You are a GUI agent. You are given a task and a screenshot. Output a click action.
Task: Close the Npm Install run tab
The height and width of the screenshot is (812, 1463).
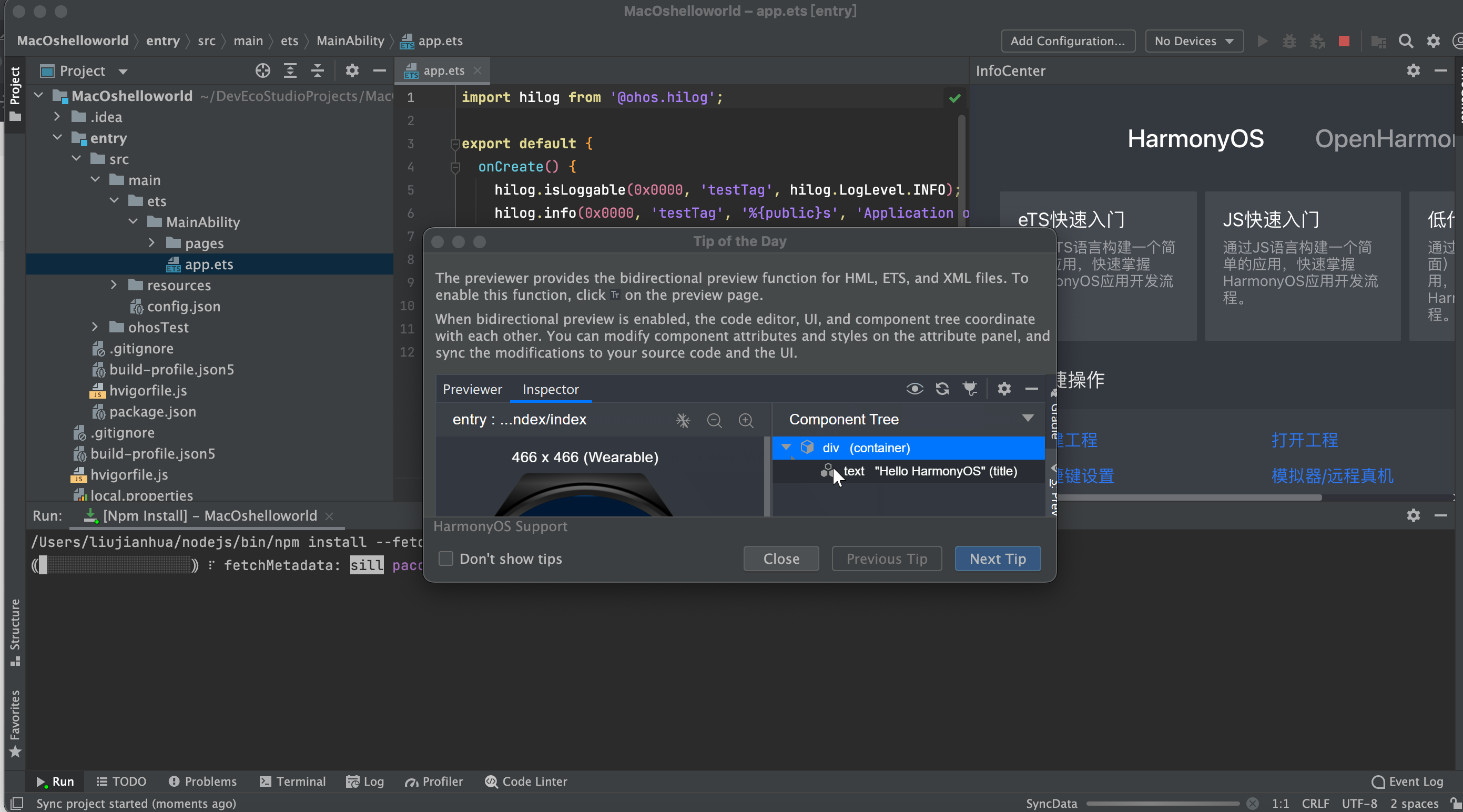click(329, 515)
